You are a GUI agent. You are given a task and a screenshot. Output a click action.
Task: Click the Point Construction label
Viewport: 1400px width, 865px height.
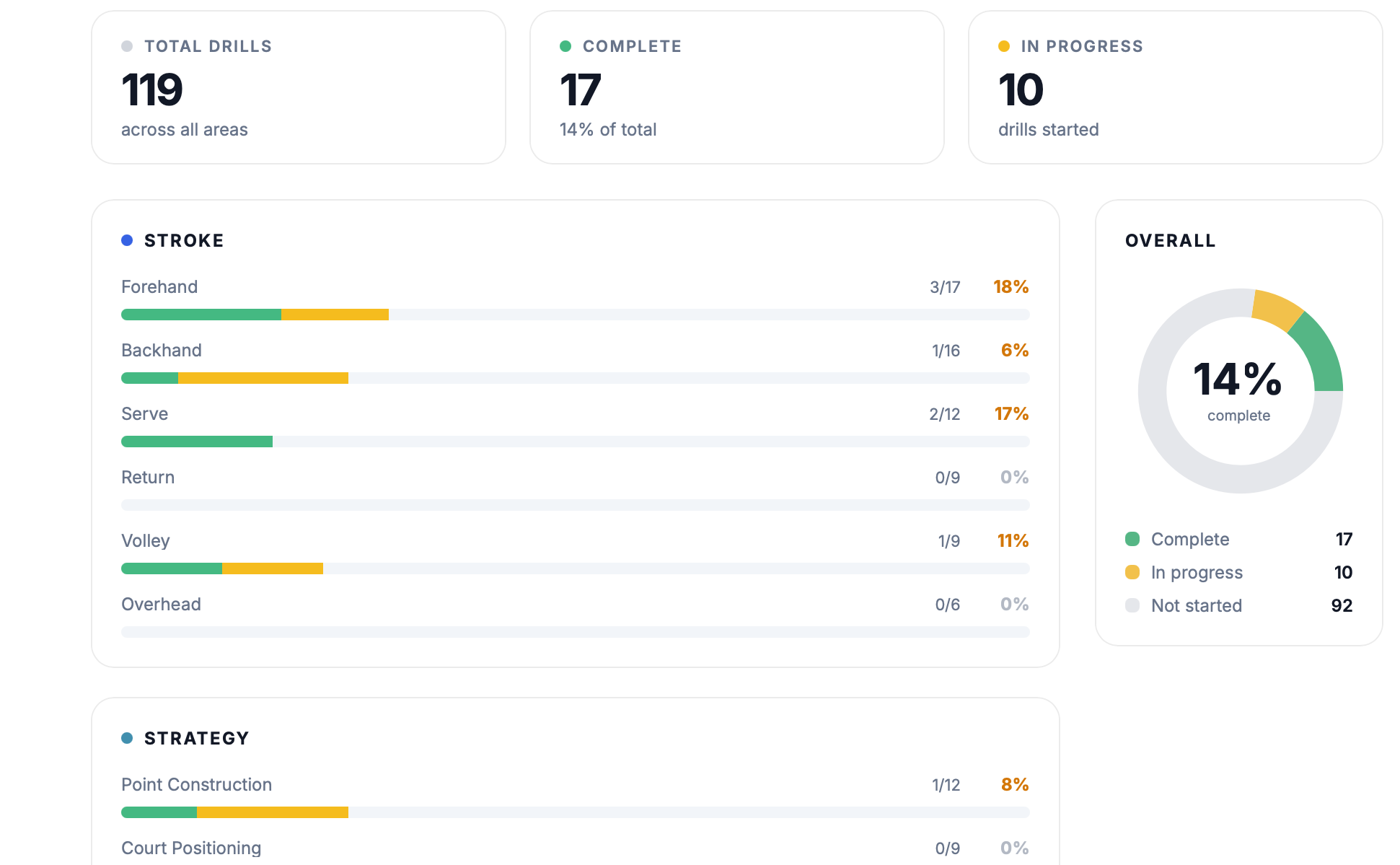(x=196, y=785)
